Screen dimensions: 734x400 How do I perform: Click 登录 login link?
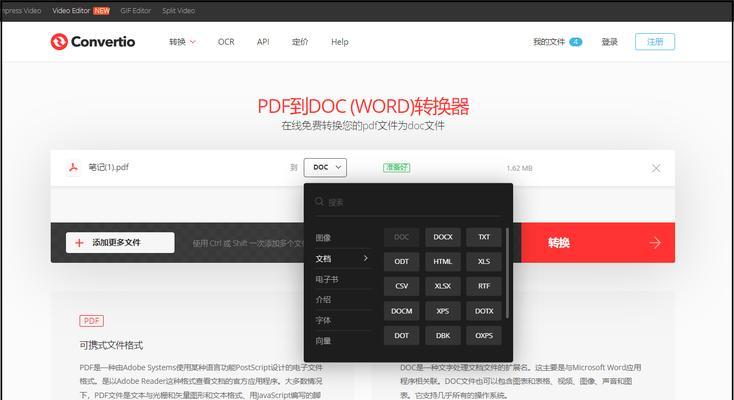pos(609,42)
